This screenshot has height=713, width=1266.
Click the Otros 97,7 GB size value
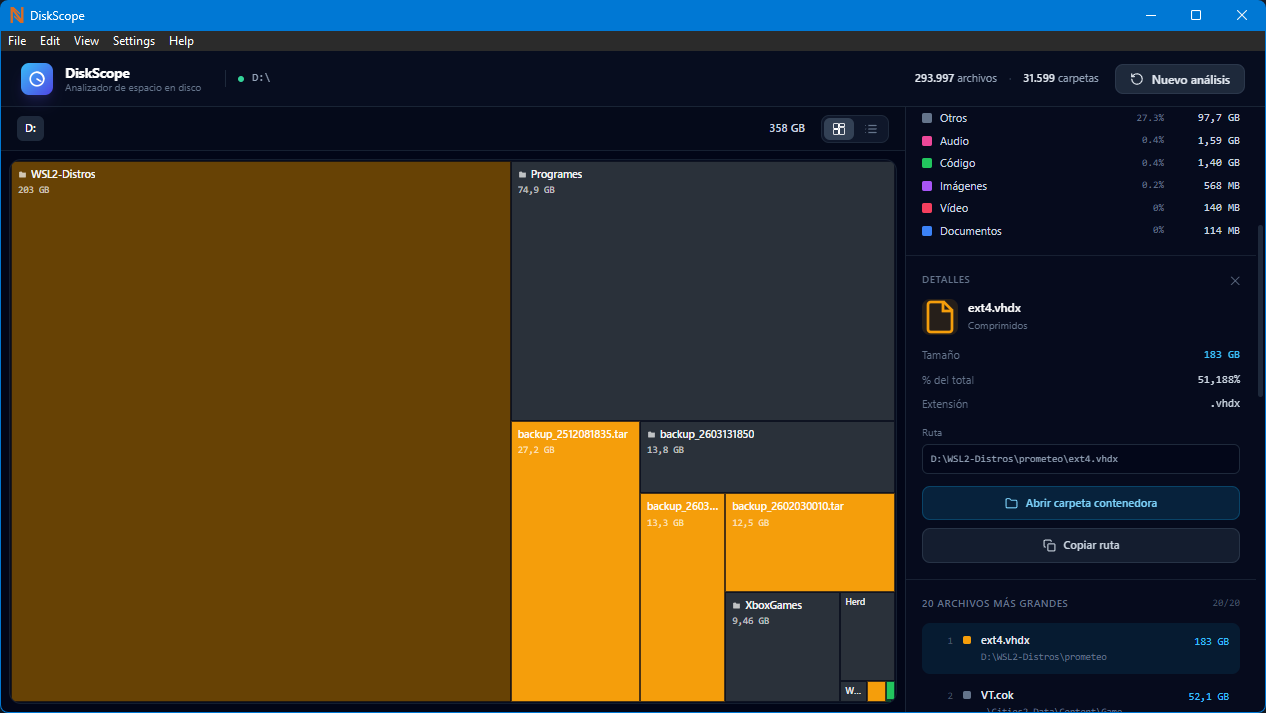pyautogui.click(x=1219, y=118)
